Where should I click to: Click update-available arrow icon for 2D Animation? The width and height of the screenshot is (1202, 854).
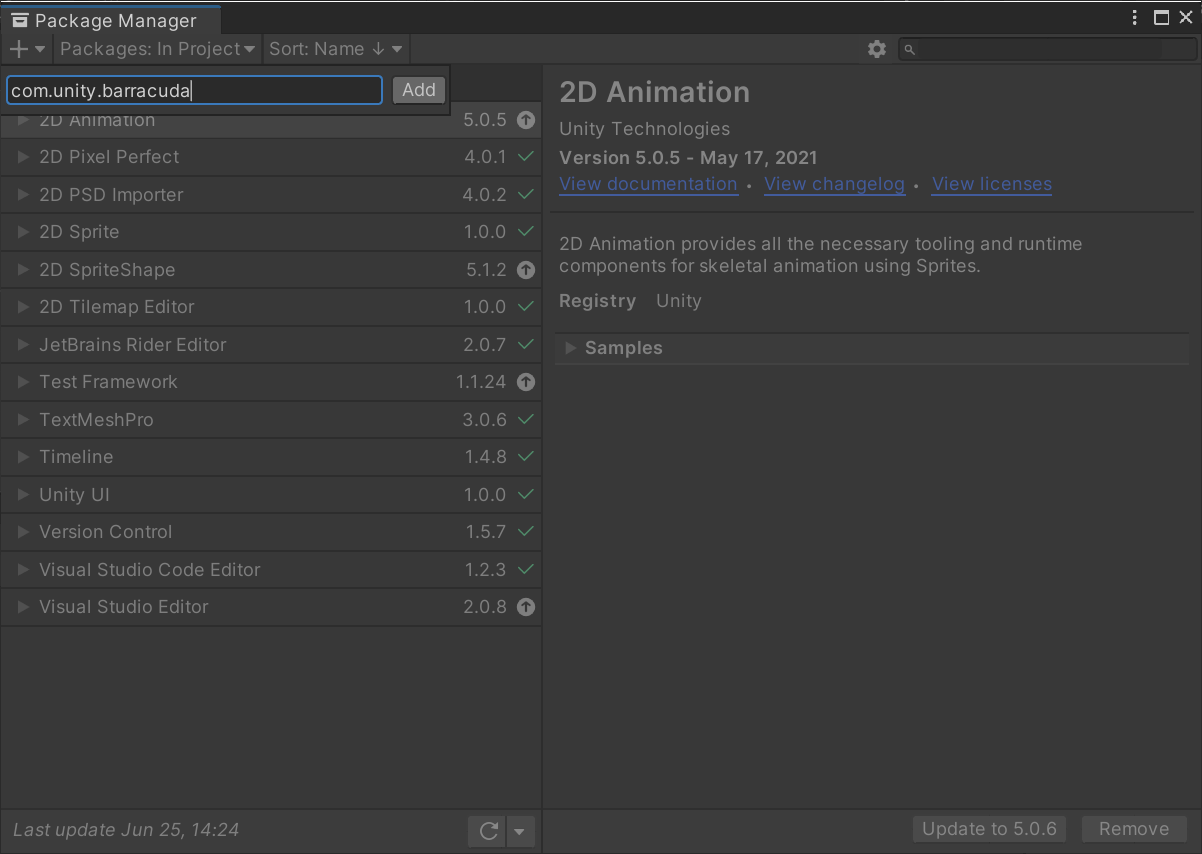526,120
